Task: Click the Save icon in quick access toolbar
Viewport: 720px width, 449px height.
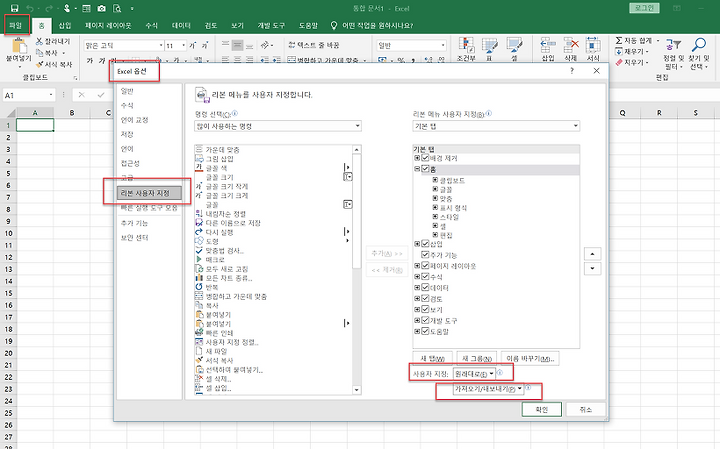Action: point(15,8)
